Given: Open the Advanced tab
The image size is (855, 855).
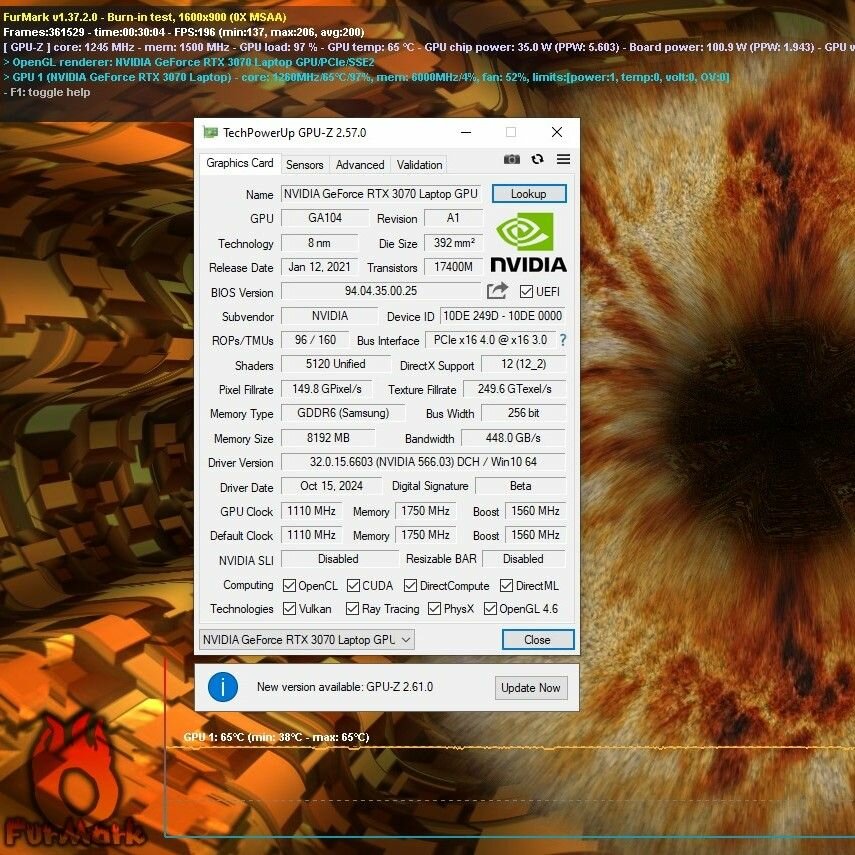Looking at the screenshot, I should click(360, 165).
